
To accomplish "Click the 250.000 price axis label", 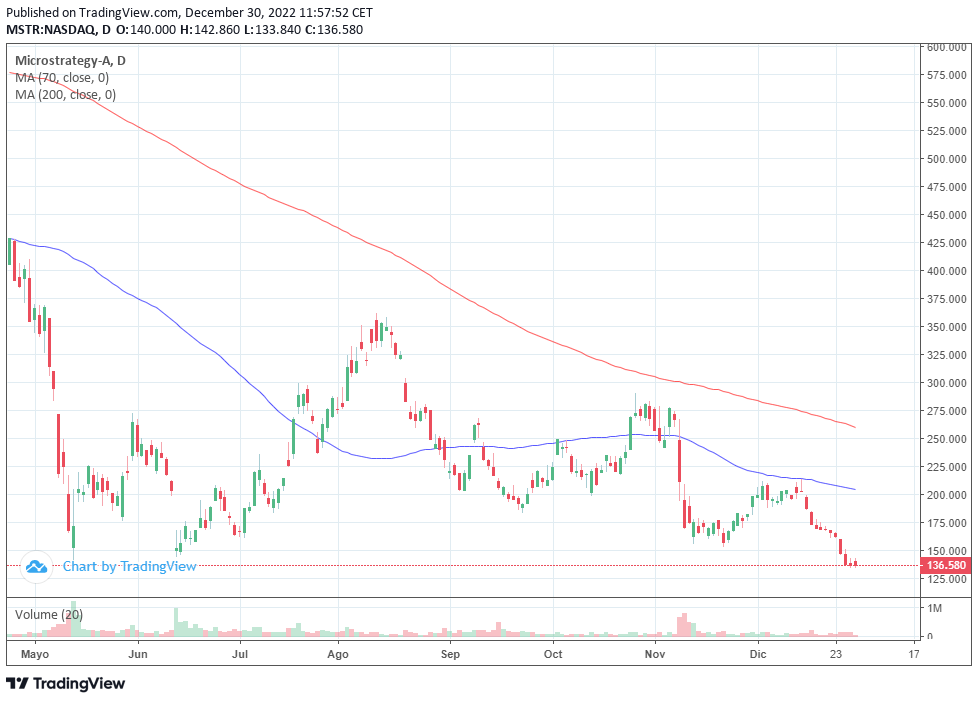I will click(x=947, y=439).
